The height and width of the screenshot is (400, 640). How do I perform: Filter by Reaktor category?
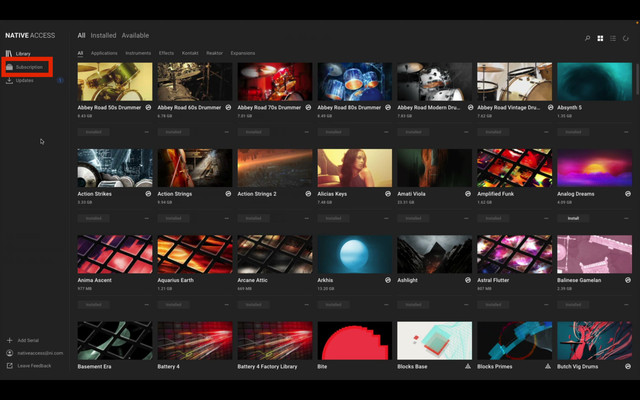pyautogui.click(x=214, y=53)
